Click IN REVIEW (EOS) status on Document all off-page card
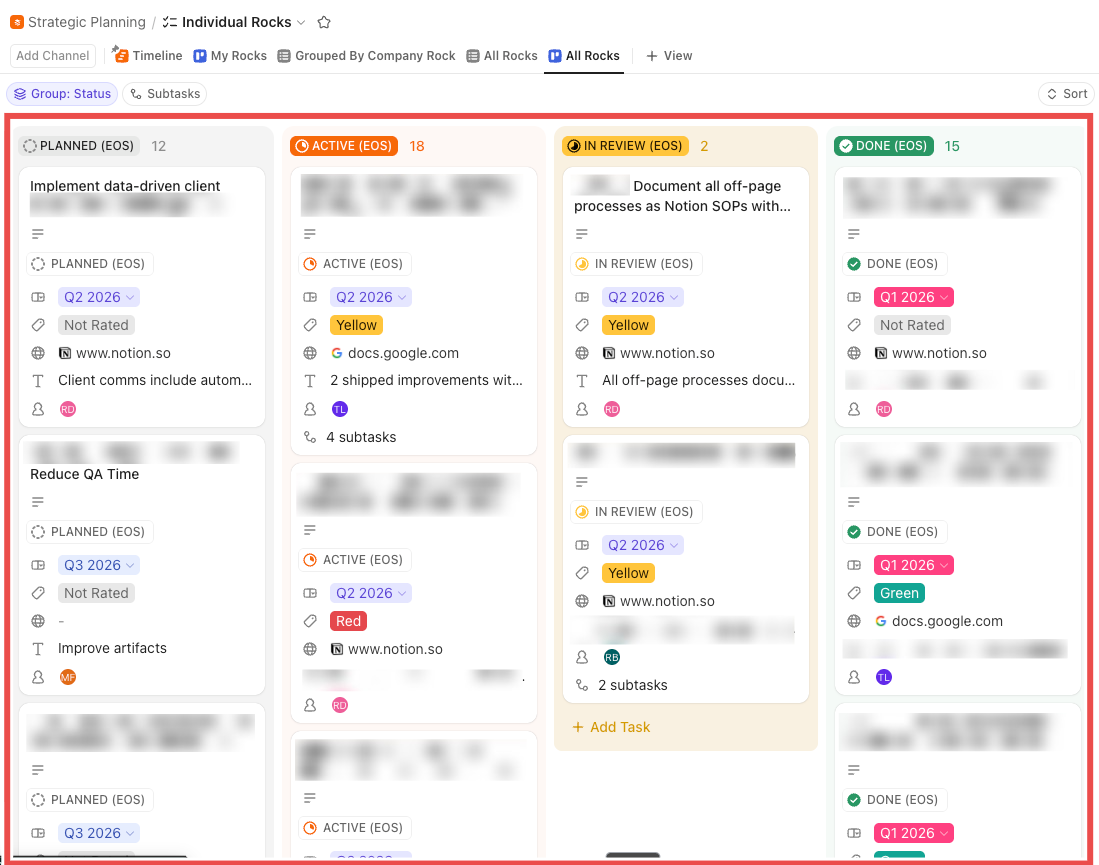The height and width of the screenshot is (865, 1099). click(x=636, y=264)
